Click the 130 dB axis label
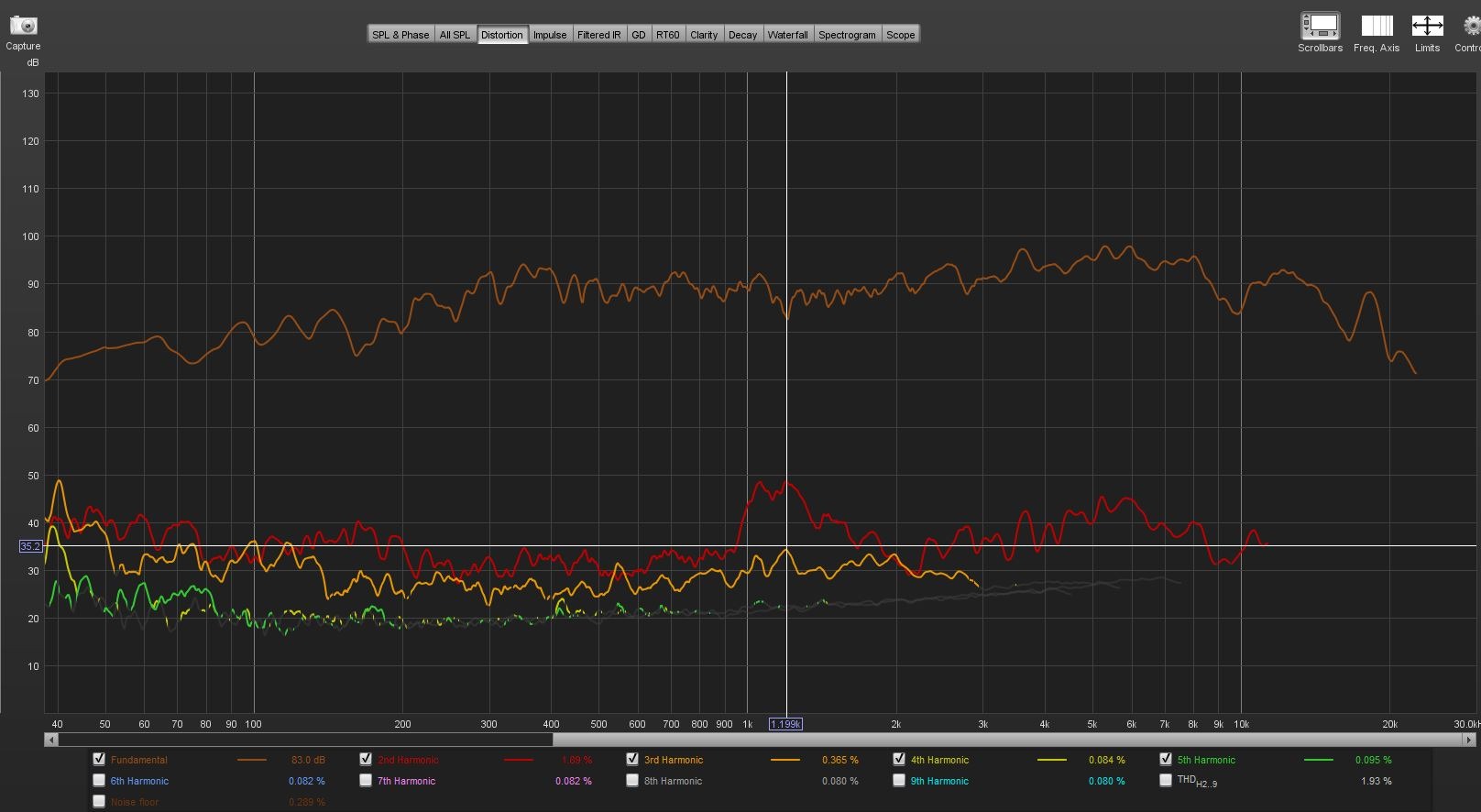 (30, 93)
